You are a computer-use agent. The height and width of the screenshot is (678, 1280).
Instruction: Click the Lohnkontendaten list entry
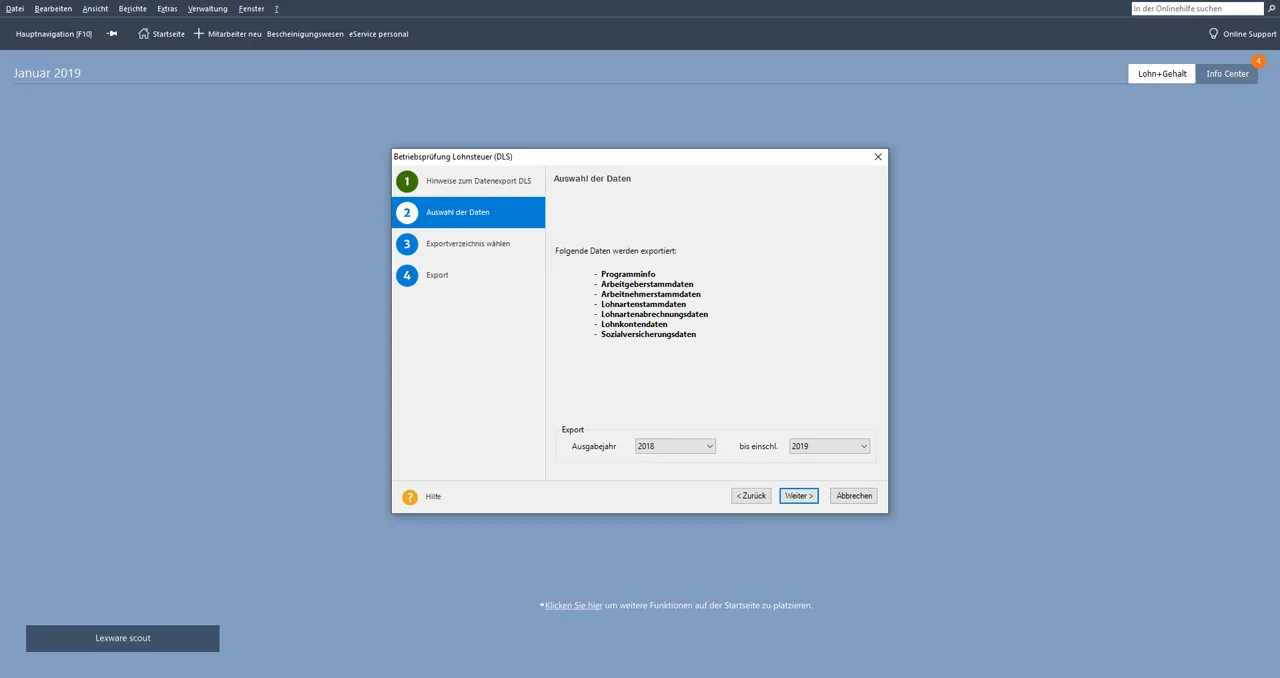coord(634,324)
